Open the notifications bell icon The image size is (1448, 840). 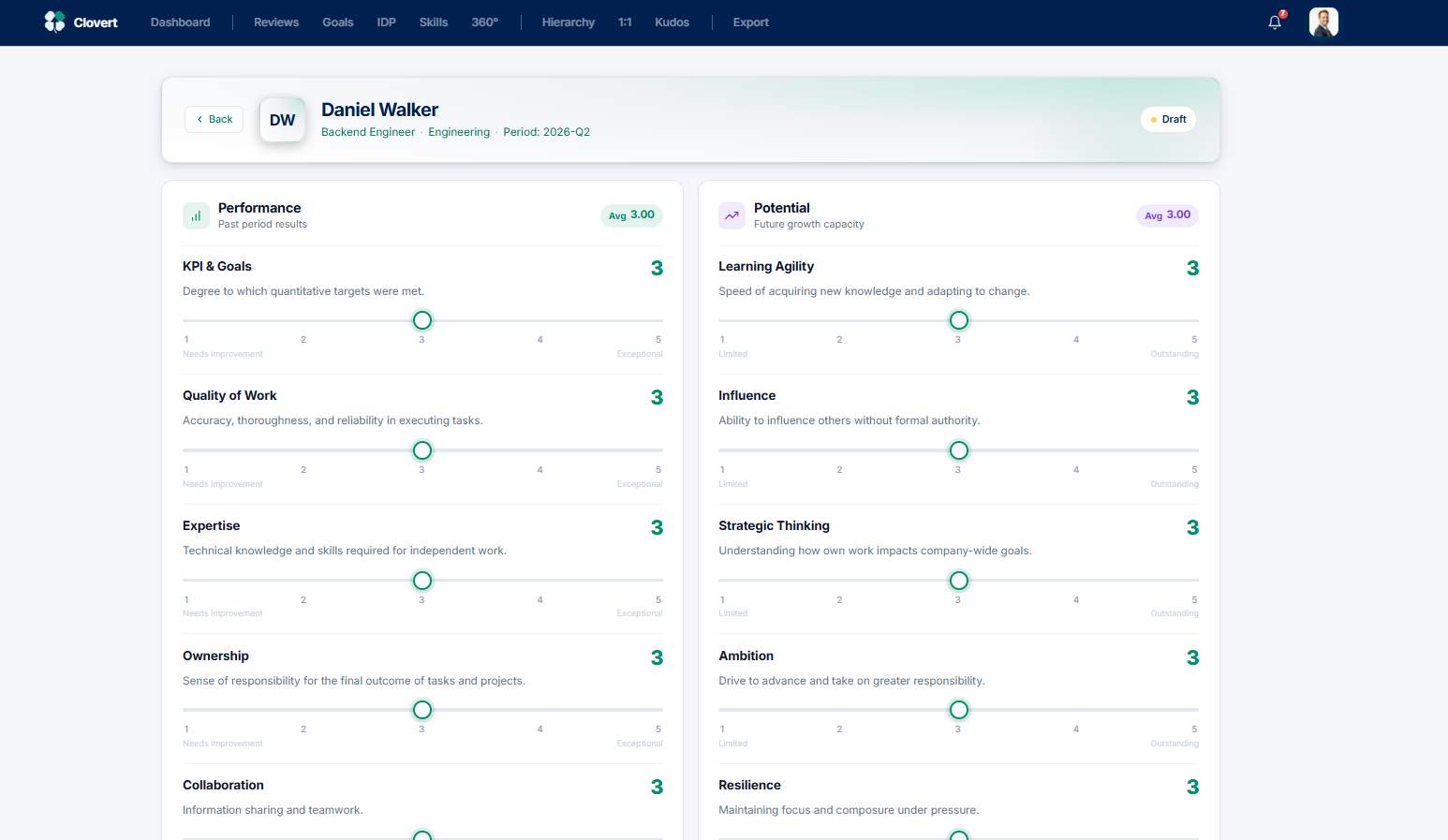[1275, 22]
